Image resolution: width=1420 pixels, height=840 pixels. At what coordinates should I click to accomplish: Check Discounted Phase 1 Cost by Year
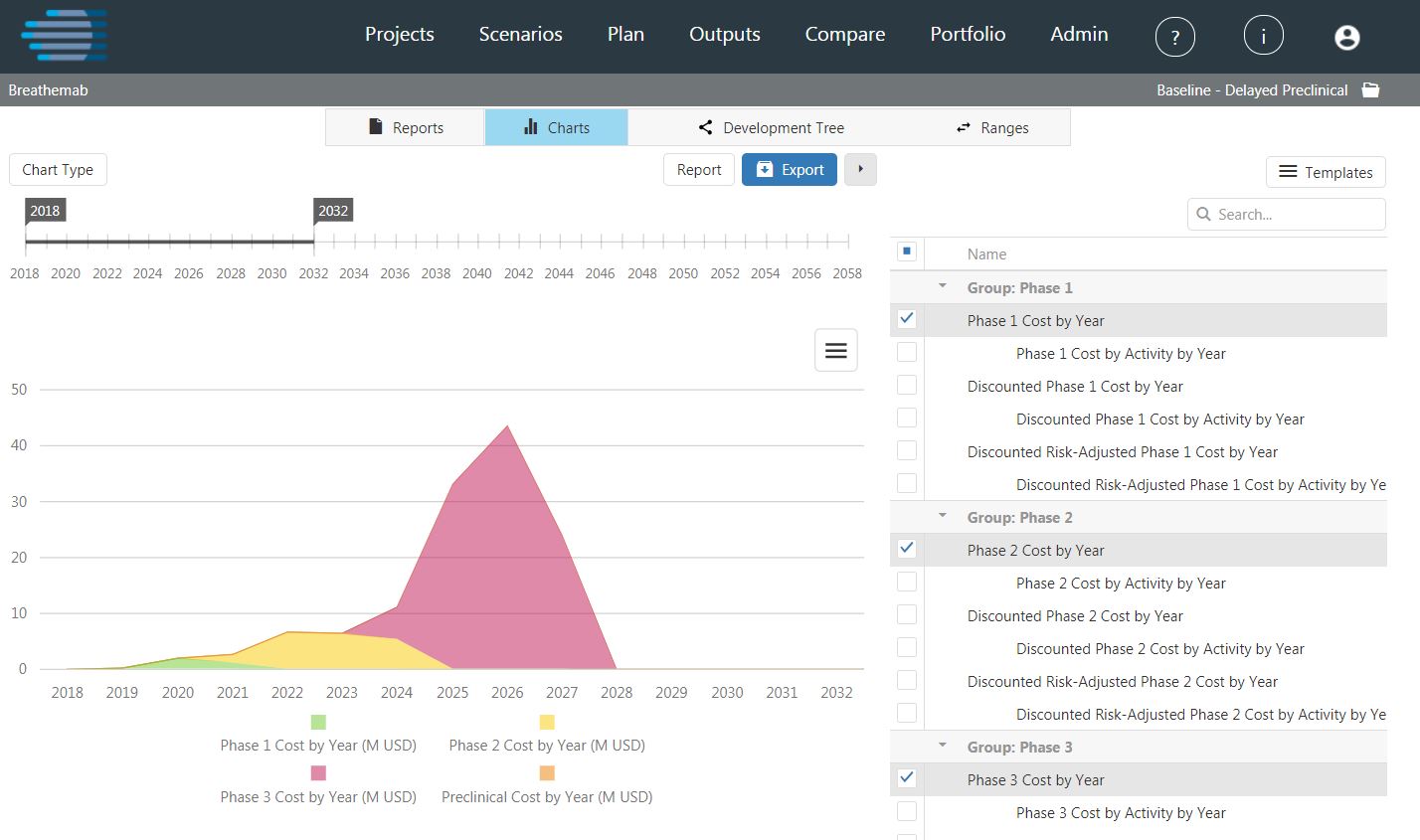(907, 385)
